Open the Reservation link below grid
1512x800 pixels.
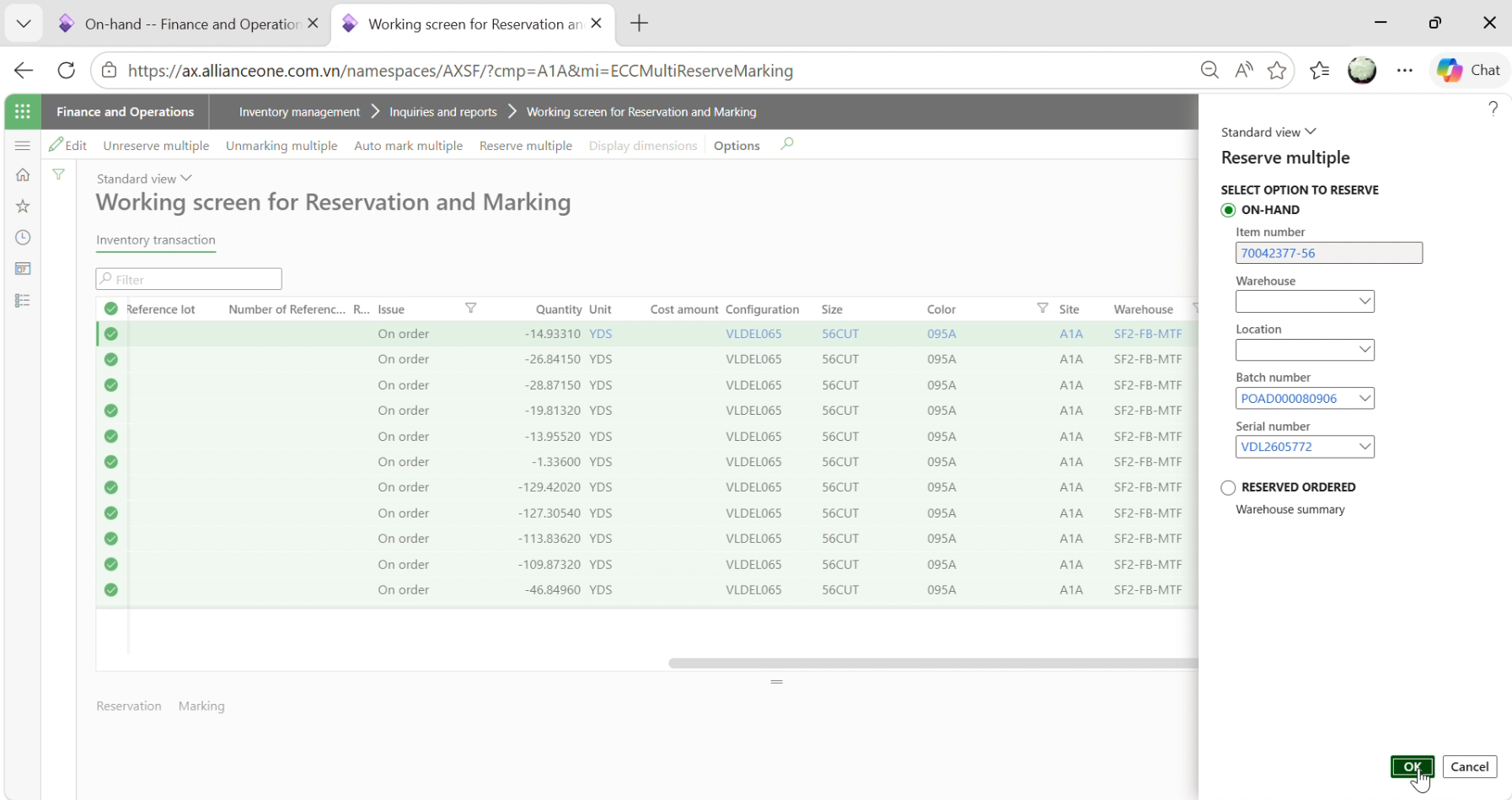click(x=129, y=706)
